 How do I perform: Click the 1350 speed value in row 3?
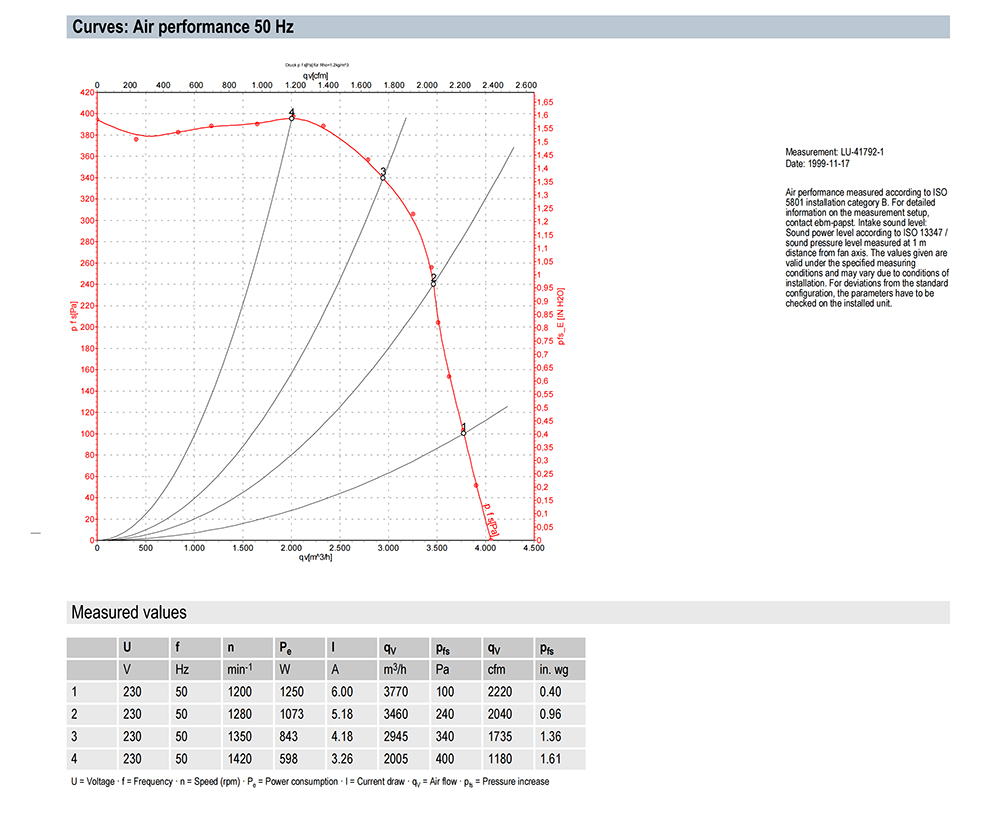click(x=240, y=737)
